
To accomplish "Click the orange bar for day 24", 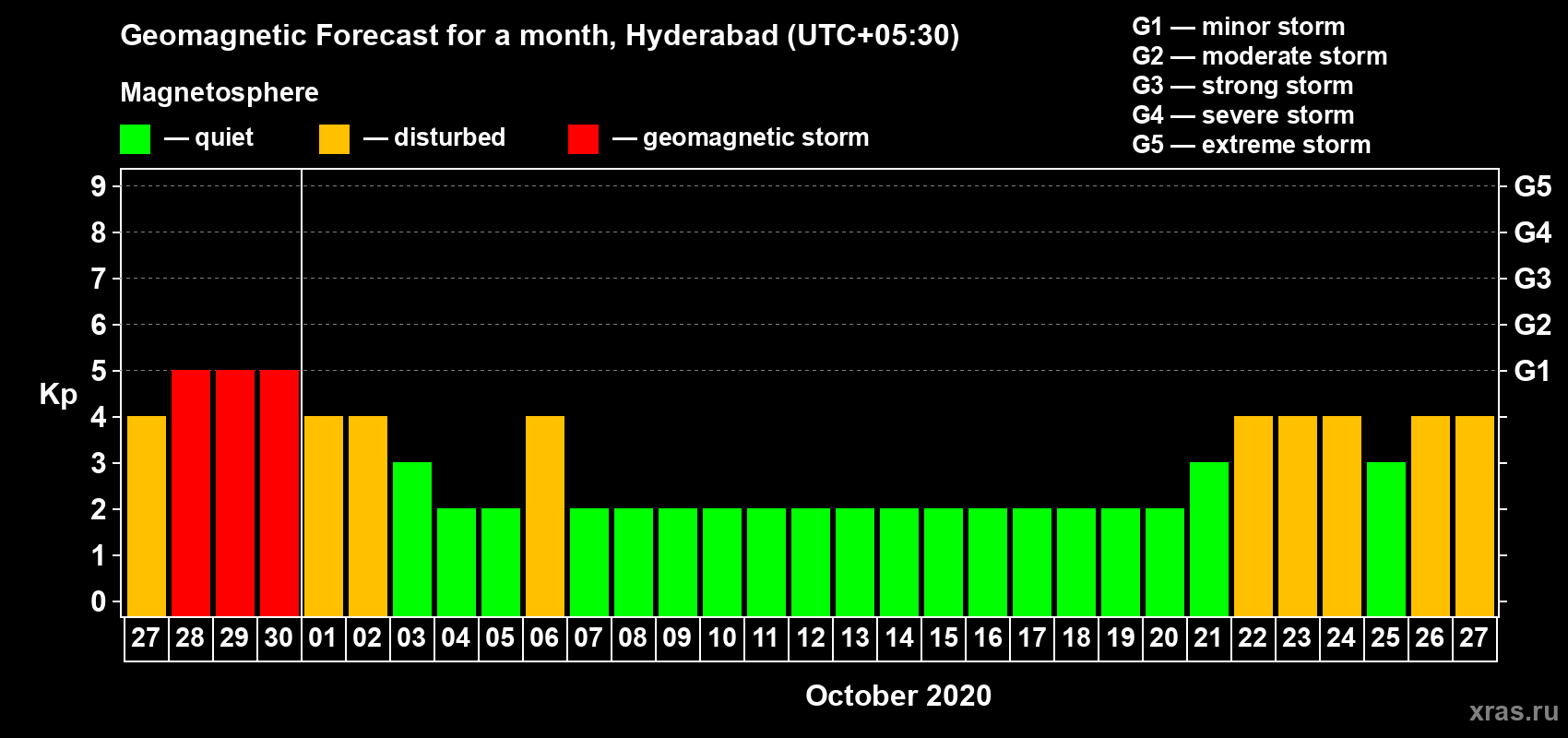I will (1342, 516).
